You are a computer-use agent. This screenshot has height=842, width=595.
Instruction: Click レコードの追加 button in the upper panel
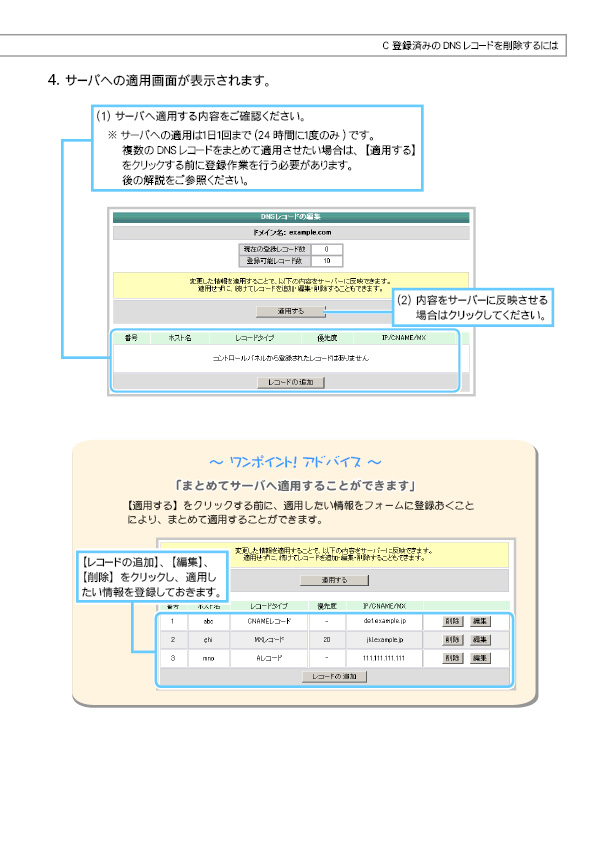(x=291, y=382)
